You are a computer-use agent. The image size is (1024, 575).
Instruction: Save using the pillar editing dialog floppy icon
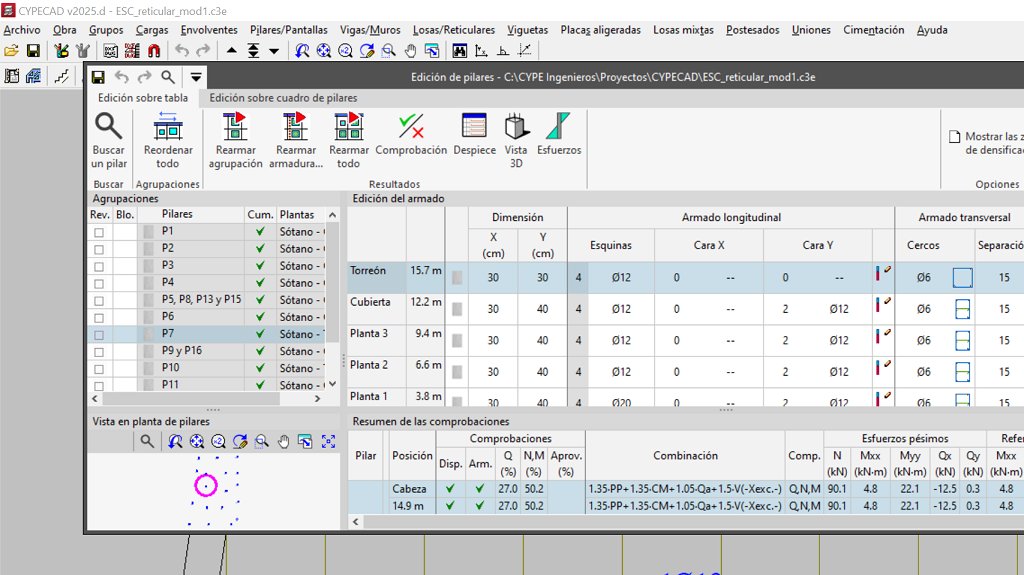coord(98,77)
